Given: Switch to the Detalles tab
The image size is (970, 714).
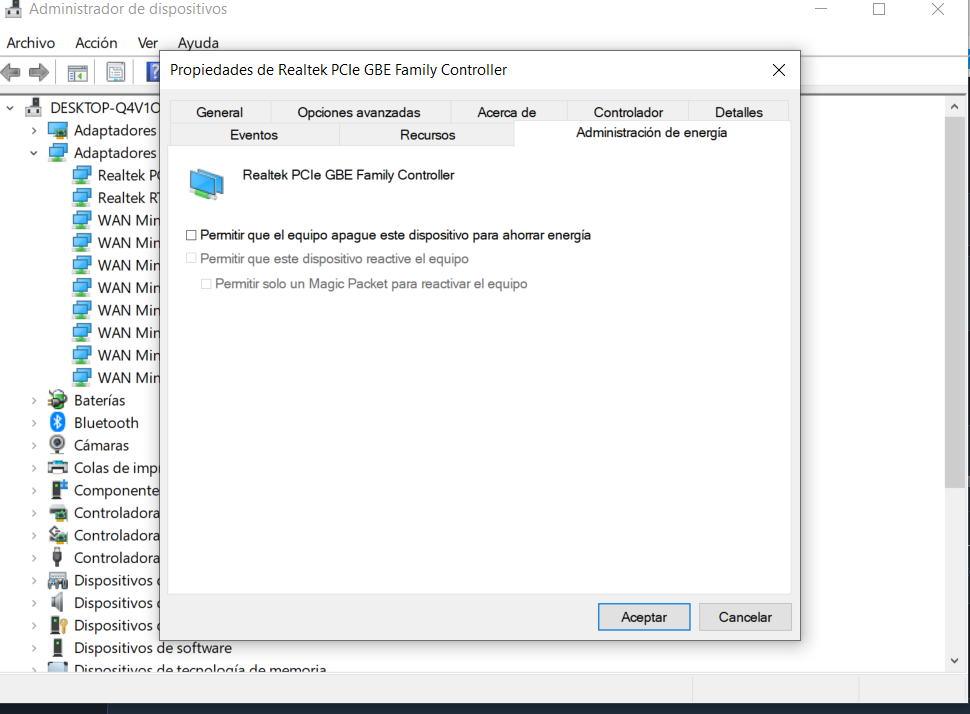Looking at the screenshot, I should click(x=739, y=112).
